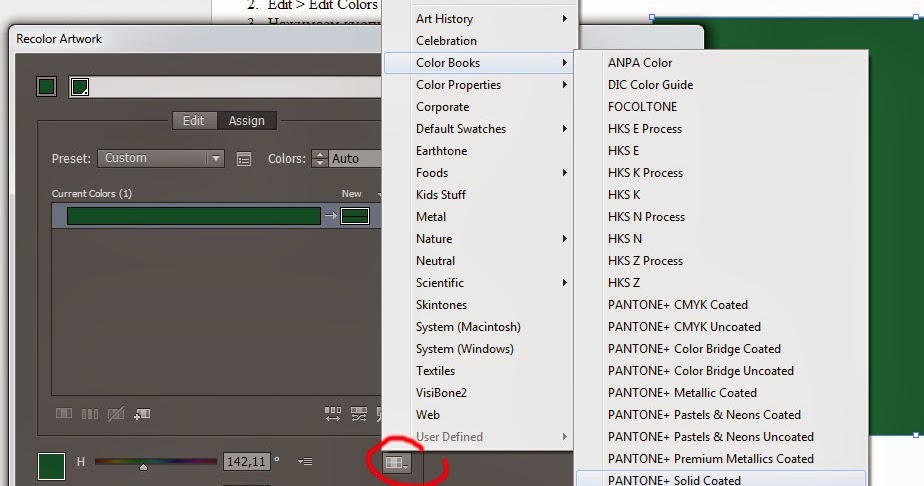Select PANTONE+ Color Bridge Uncoated
The width and height of the screenshot is (924, 486).
point(721,371)
